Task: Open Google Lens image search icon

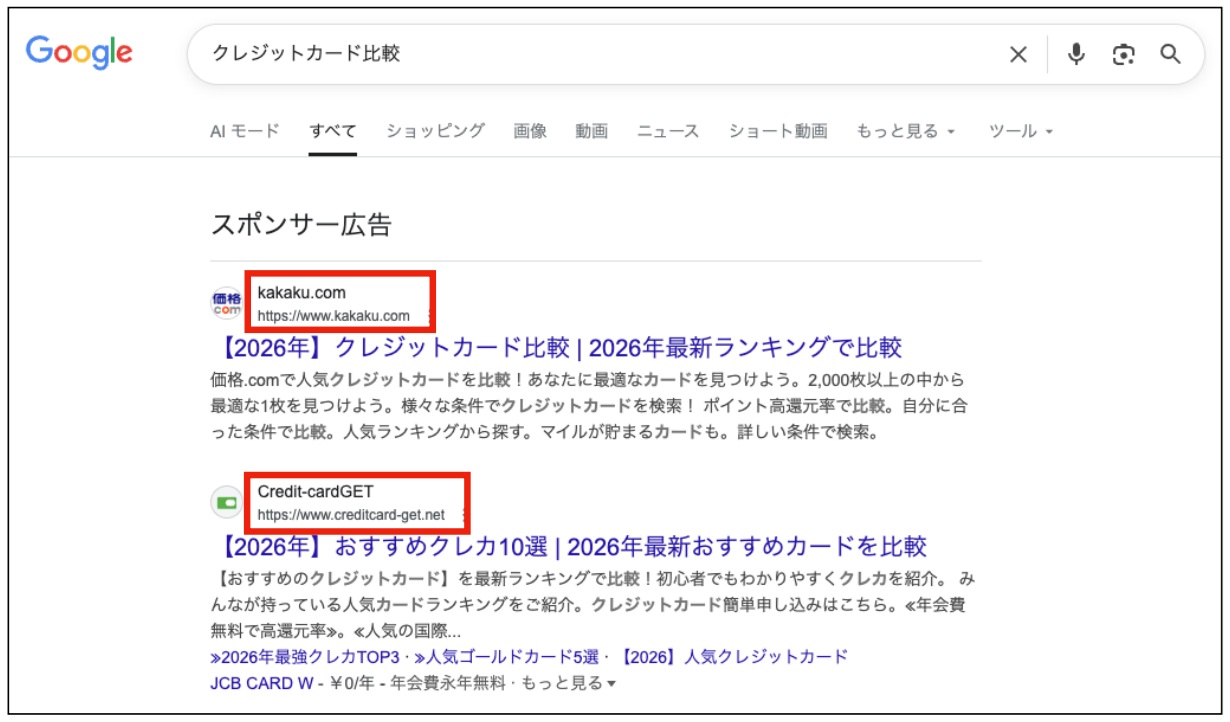Action: coord(1123,55)
